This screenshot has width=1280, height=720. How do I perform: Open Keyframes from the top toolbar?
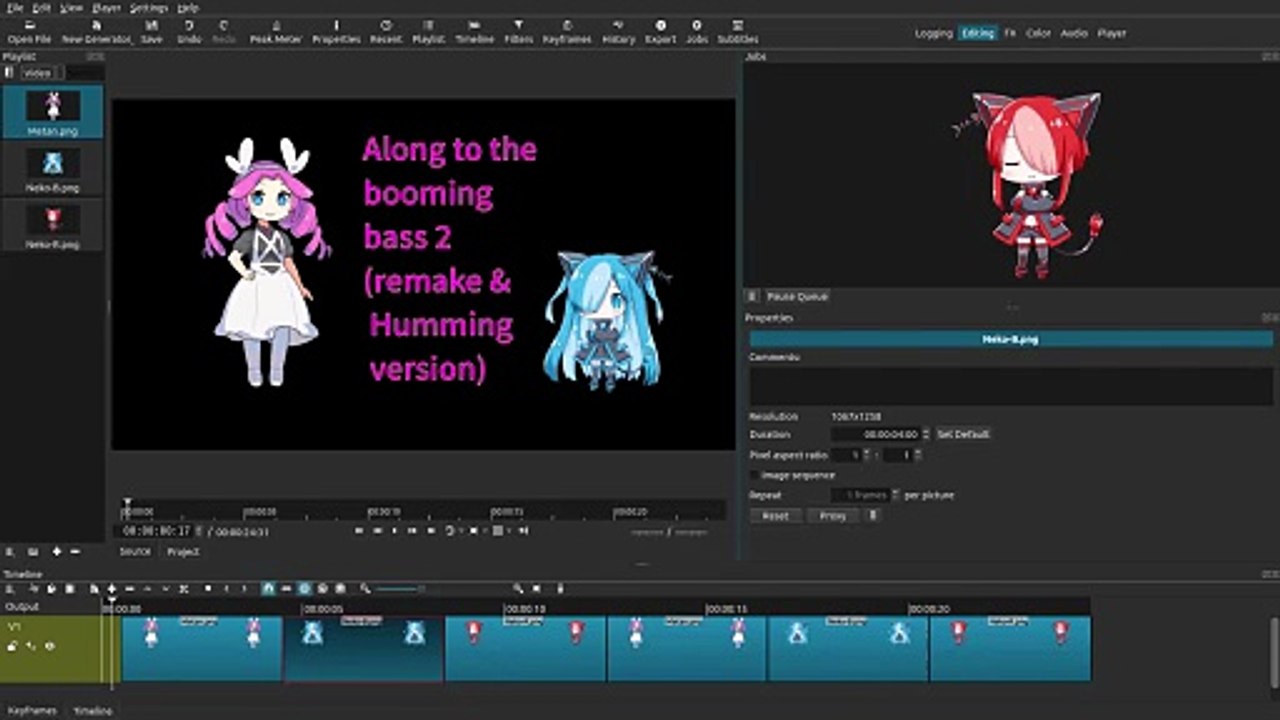pyautogui.click(x=567, y=32)
